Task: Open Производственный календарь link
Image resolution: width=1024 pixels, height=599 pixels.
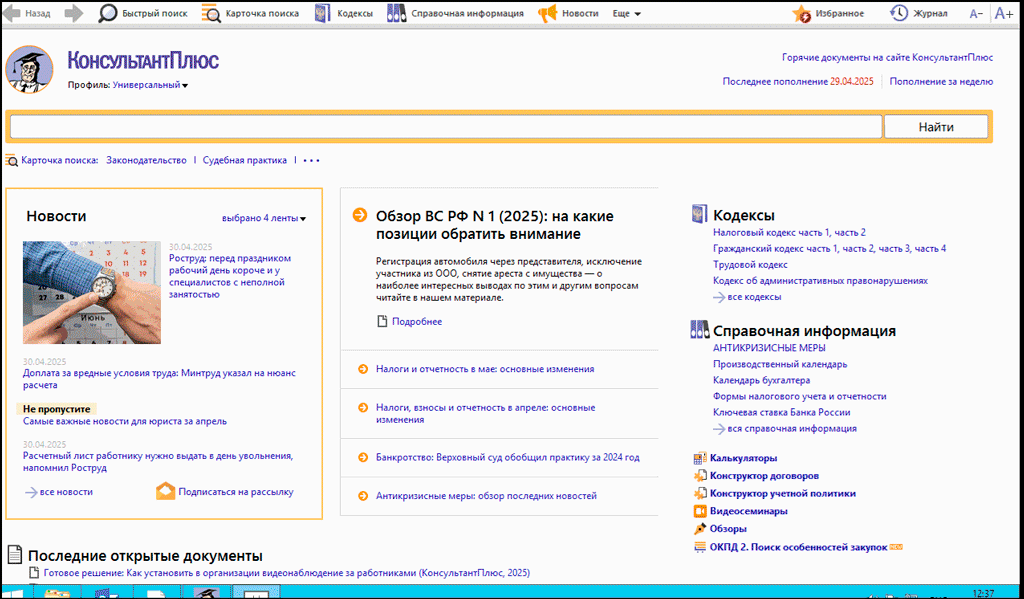Action: click(780, 364)
